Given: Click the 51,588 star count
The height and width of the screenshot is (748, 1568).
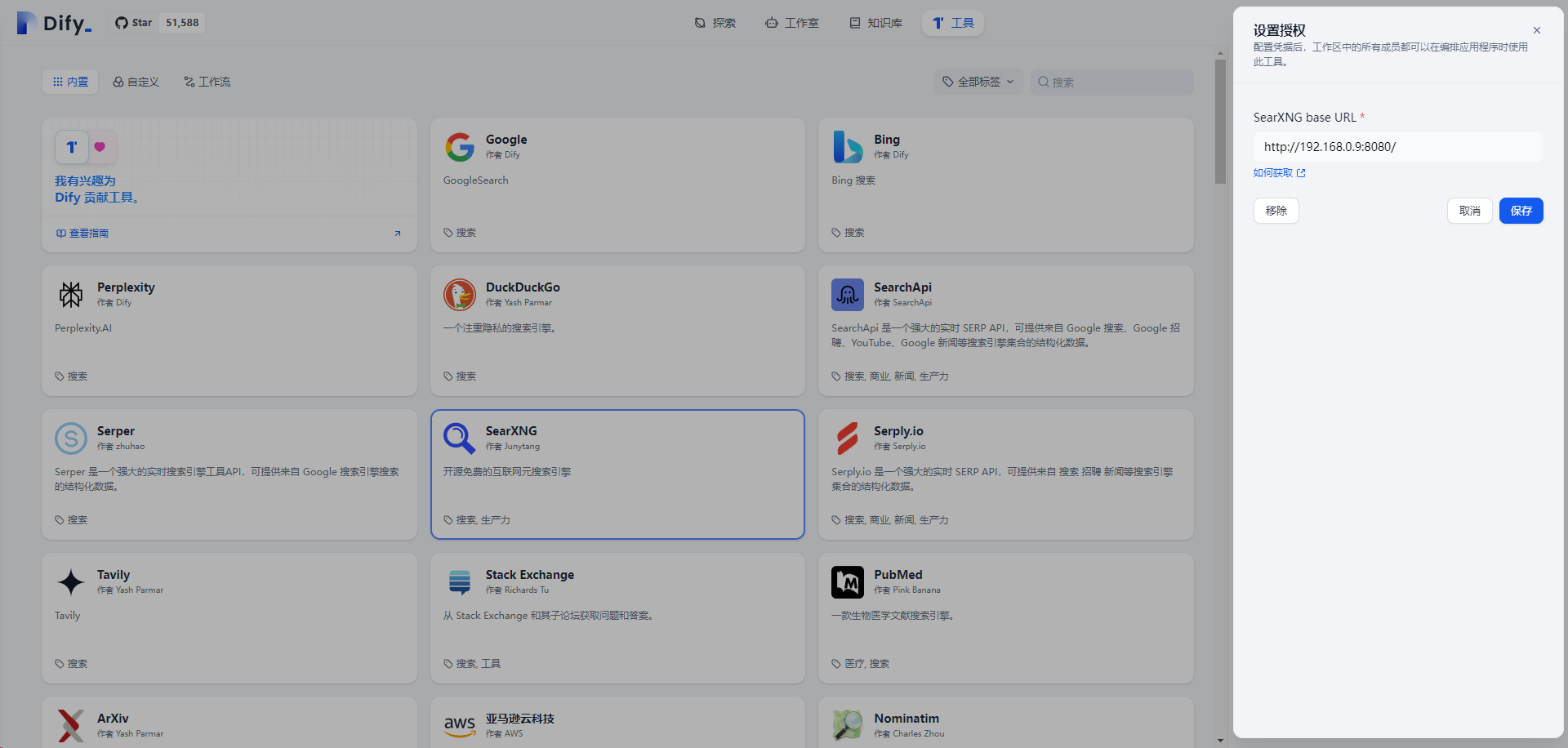Looking at the screenshot, I should [182, 23].
